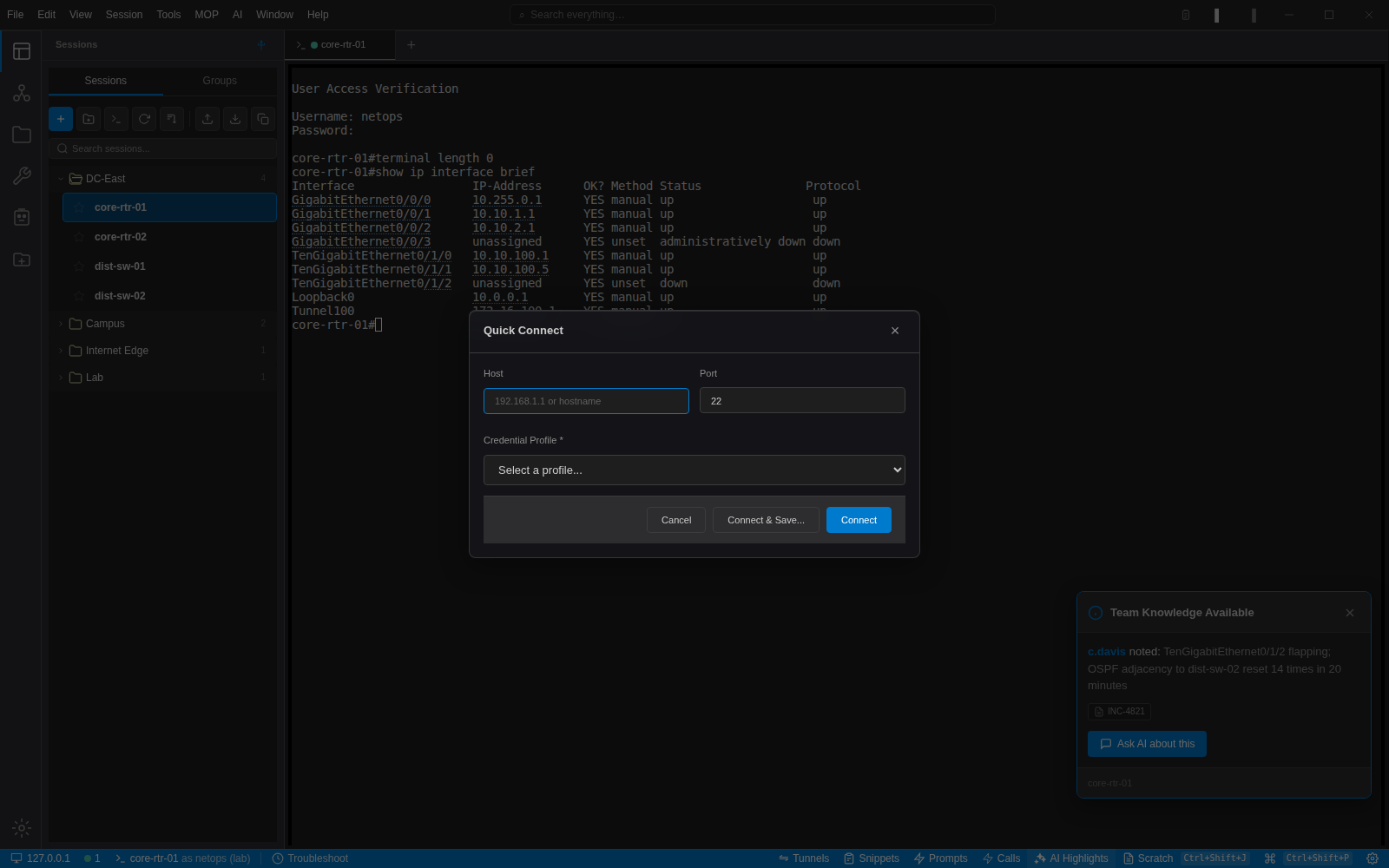The image size is (1389, 868).
Task: Click 127.0.0.1 host indicator in status bar
Action: point(40,858)
